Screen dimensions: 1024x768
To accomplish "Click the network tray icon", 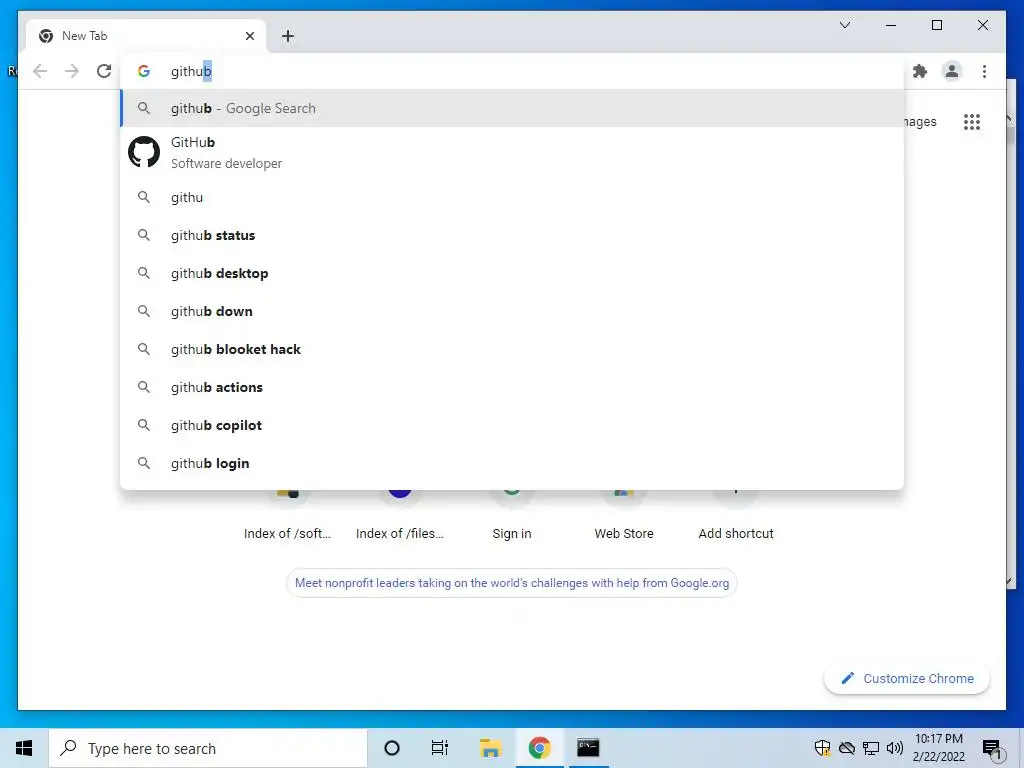I will [871, 748].
